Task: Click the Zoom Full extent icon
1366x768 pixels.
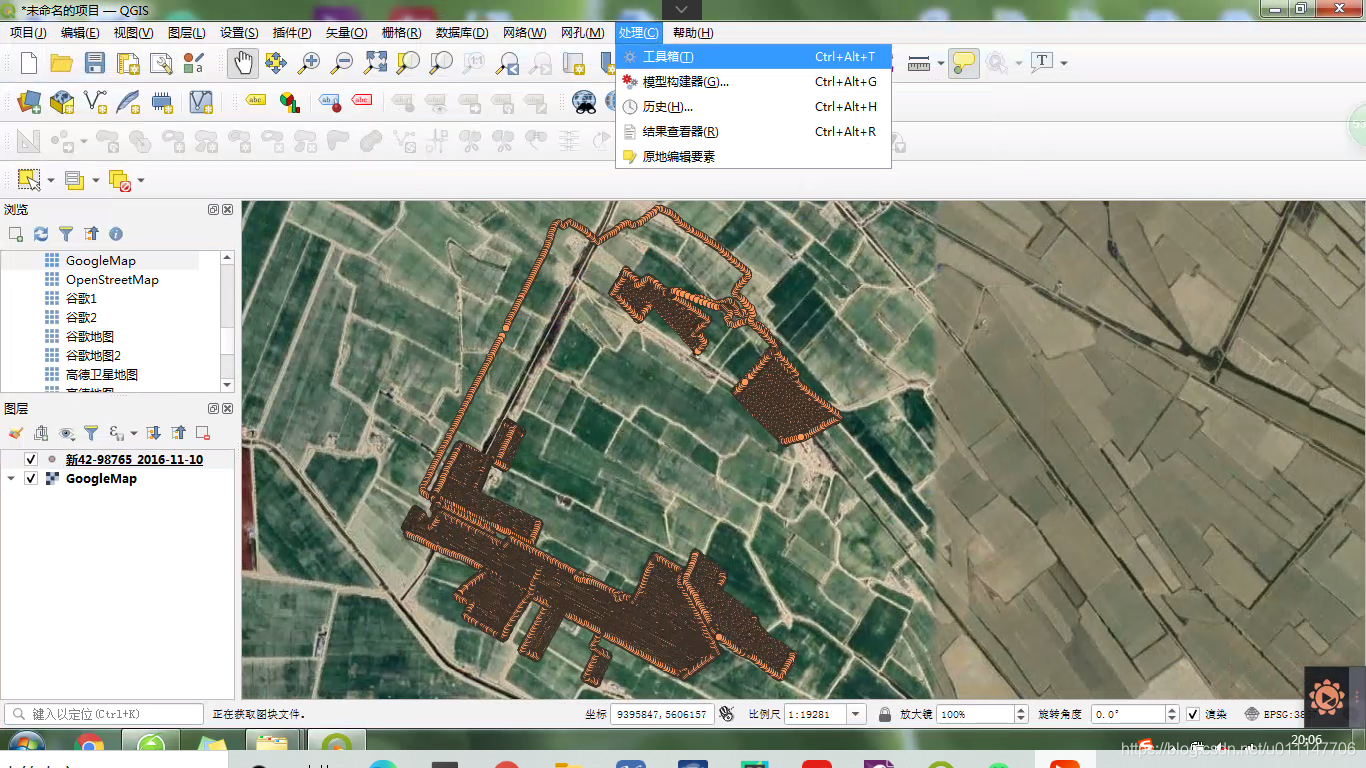Action: 375,63
